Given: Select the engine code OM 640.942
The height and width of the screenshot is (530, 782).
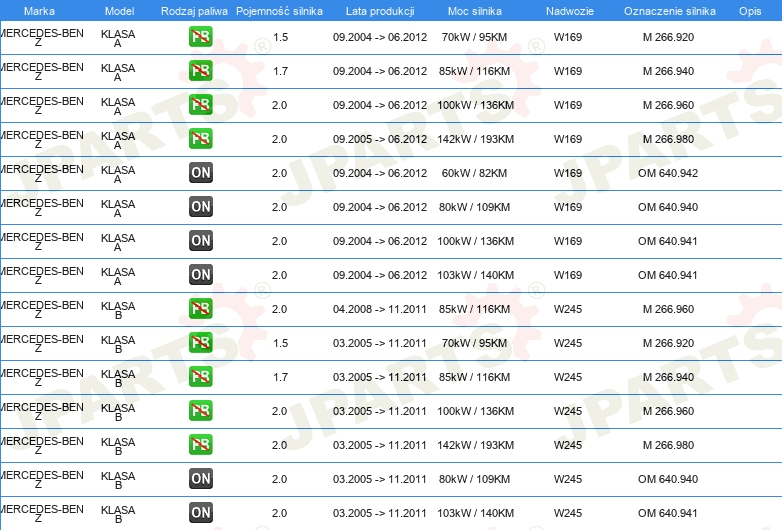Looking at the screenshot, I should click(x=668, y=173).
